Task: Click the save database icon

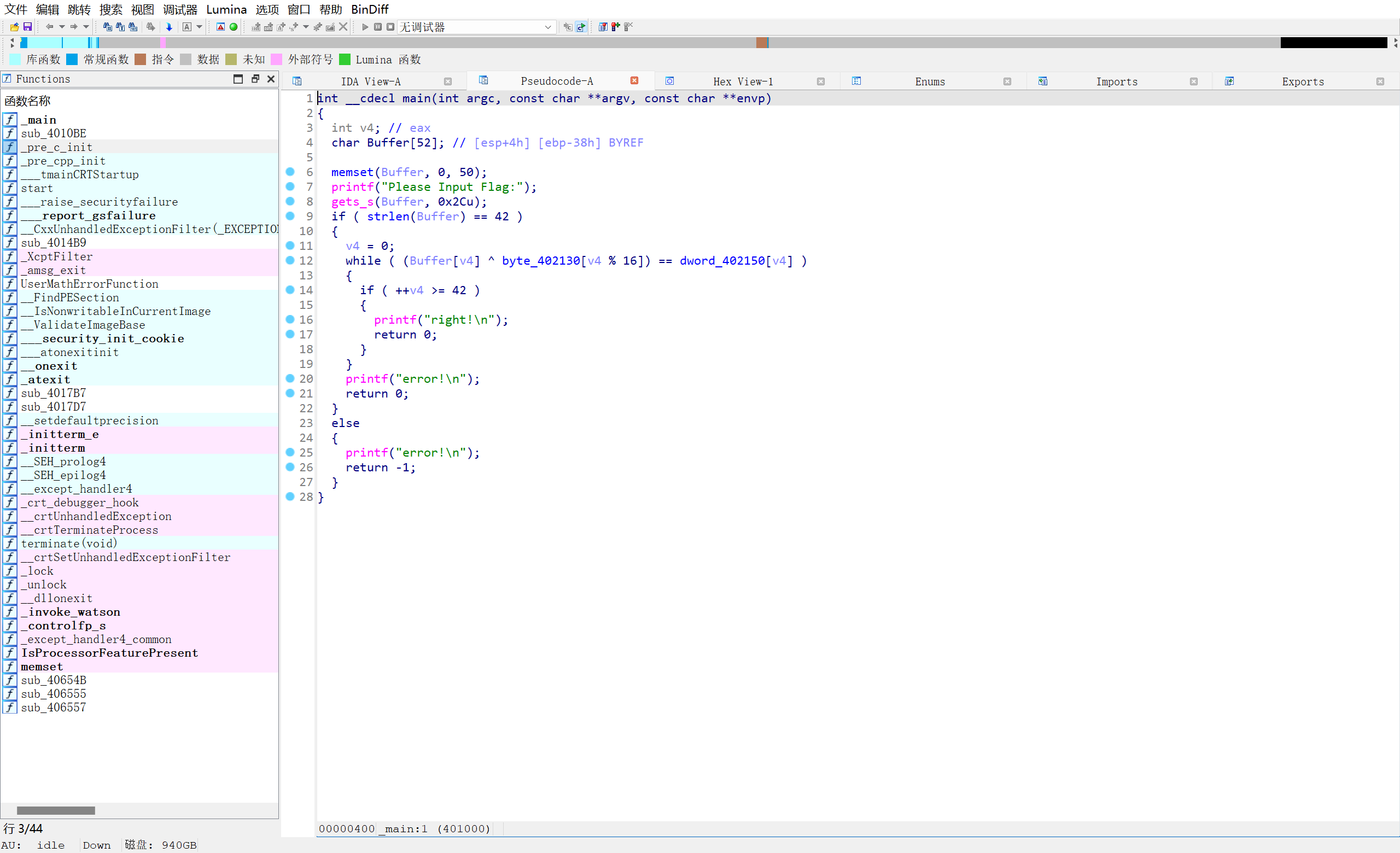Action: 27,27
